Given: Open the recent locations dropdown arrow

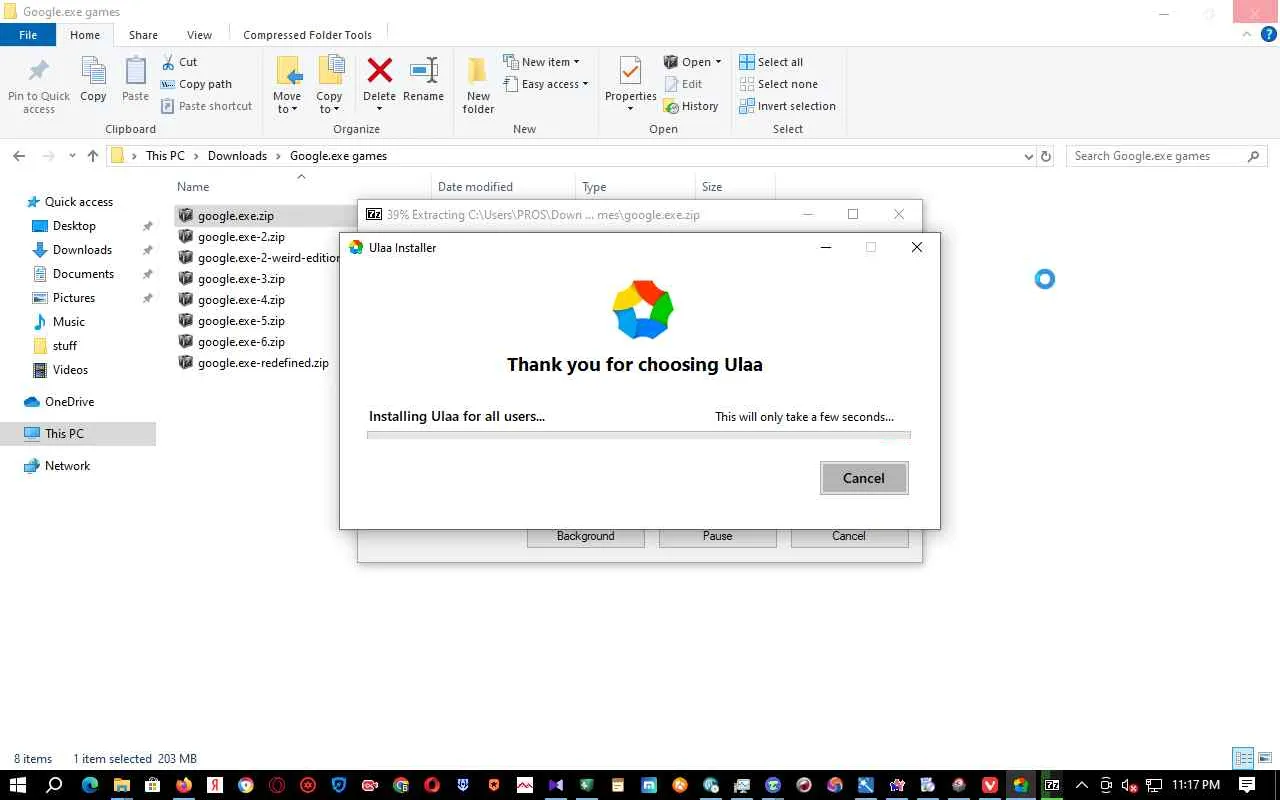Looking at the screenshot, I should [x=72, y=156].
